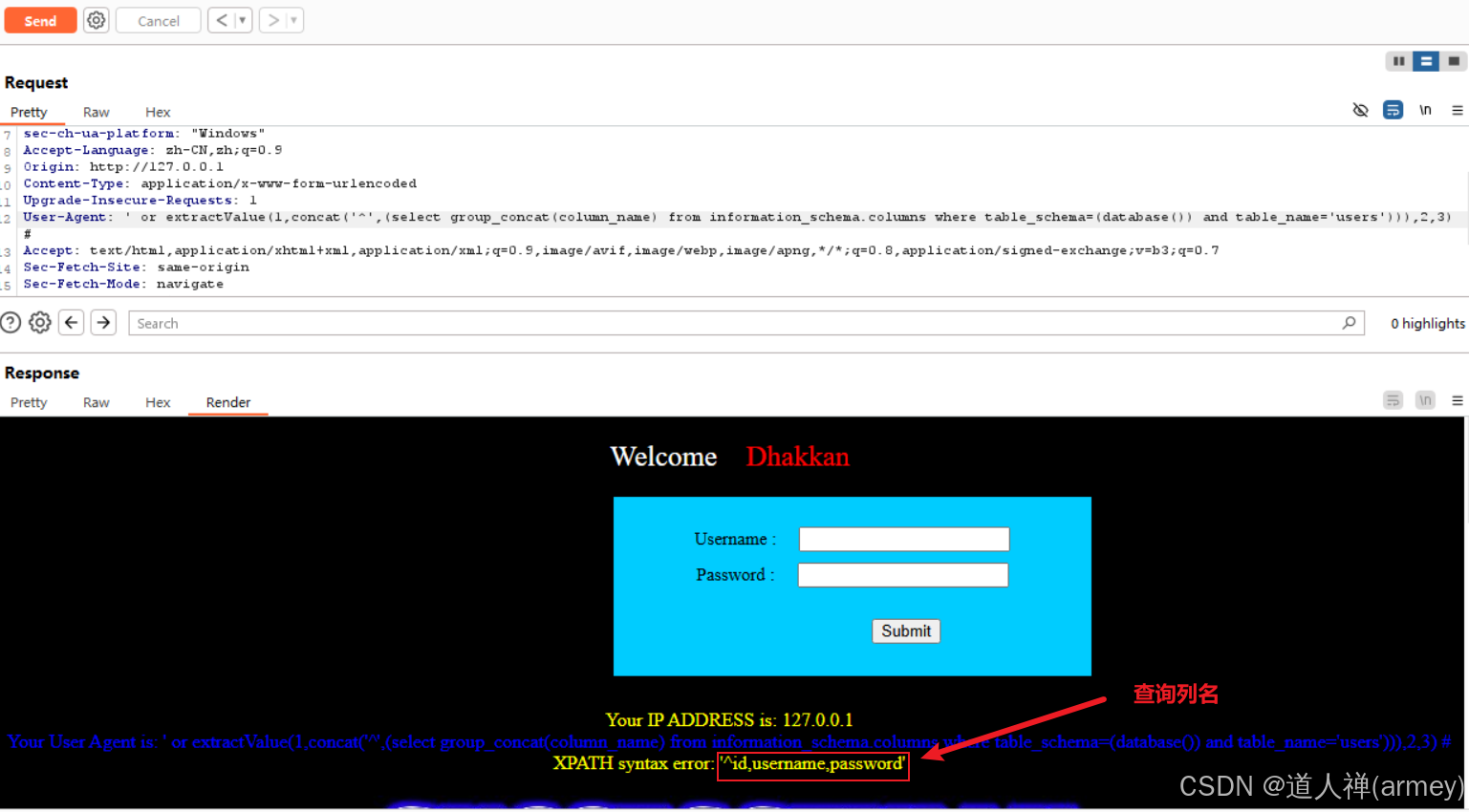
Task: Select the Response Render tab
Action: (x=228, y=402)
